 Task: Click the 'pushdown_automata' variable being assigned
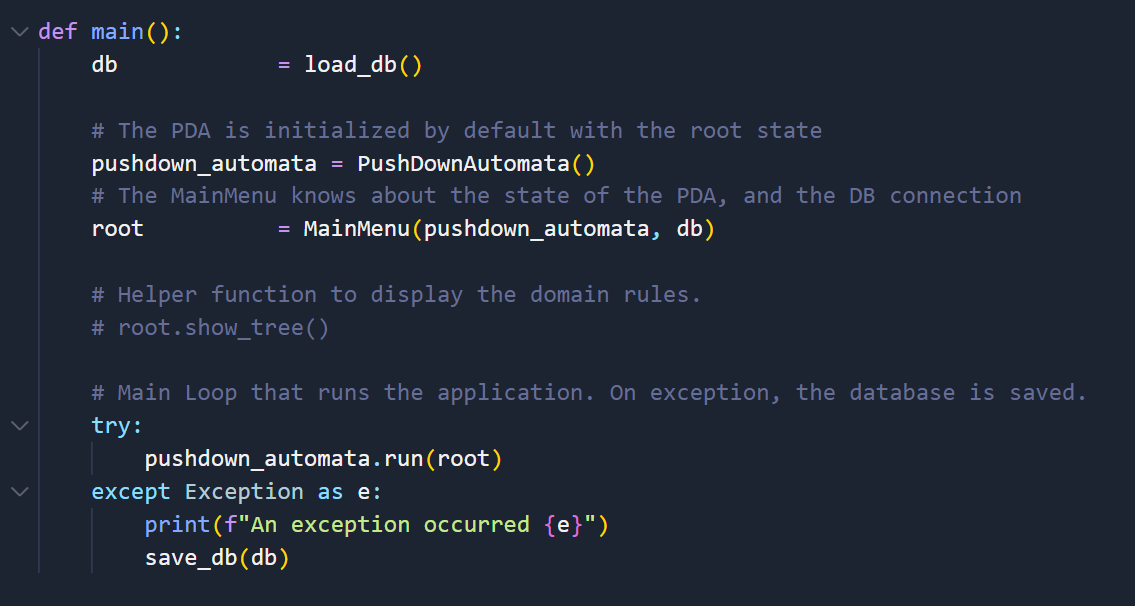204,164
